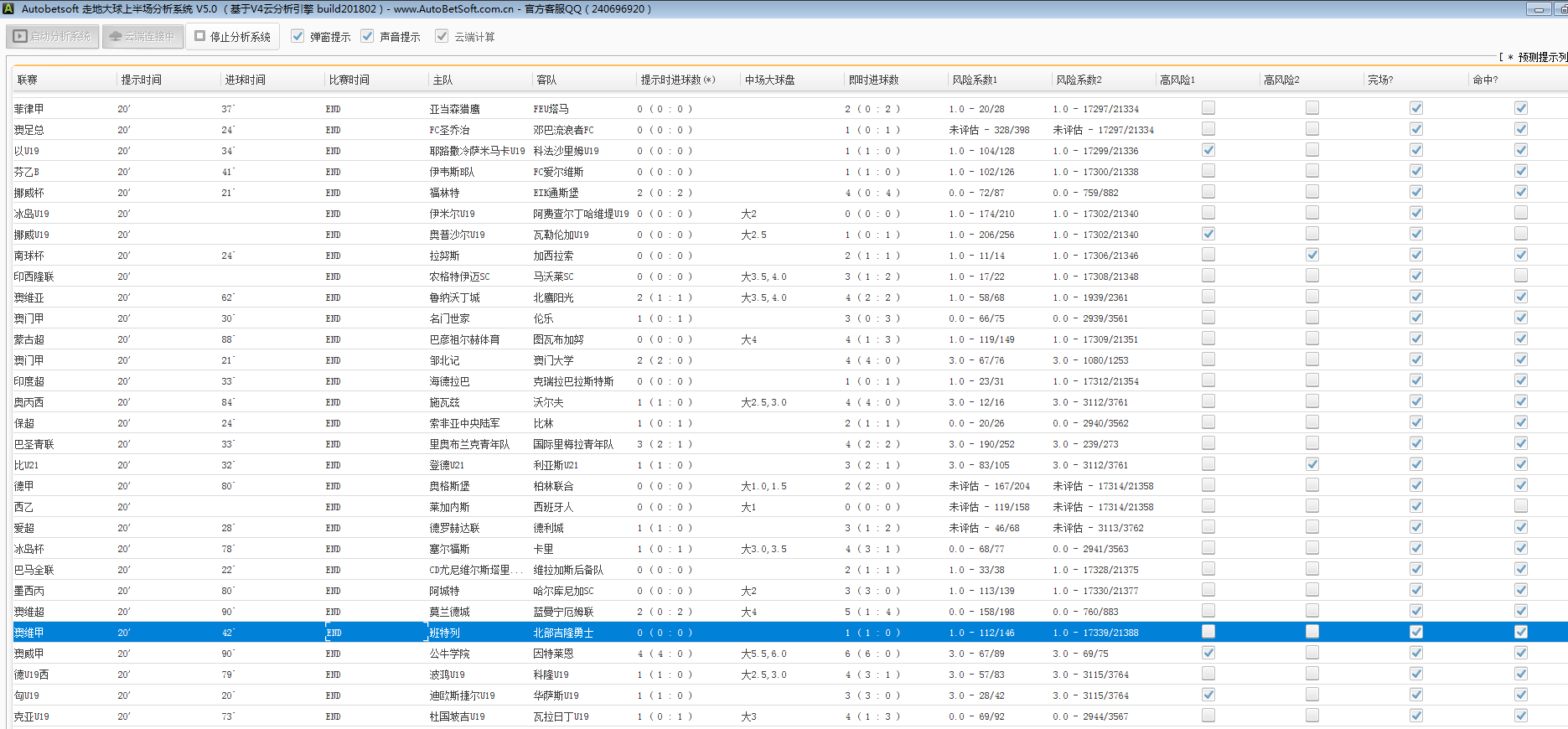Uncheck 高风险2 in the 比U21 row
The height and width of the screenshot is (729, 1568).
pos(1312,464)
